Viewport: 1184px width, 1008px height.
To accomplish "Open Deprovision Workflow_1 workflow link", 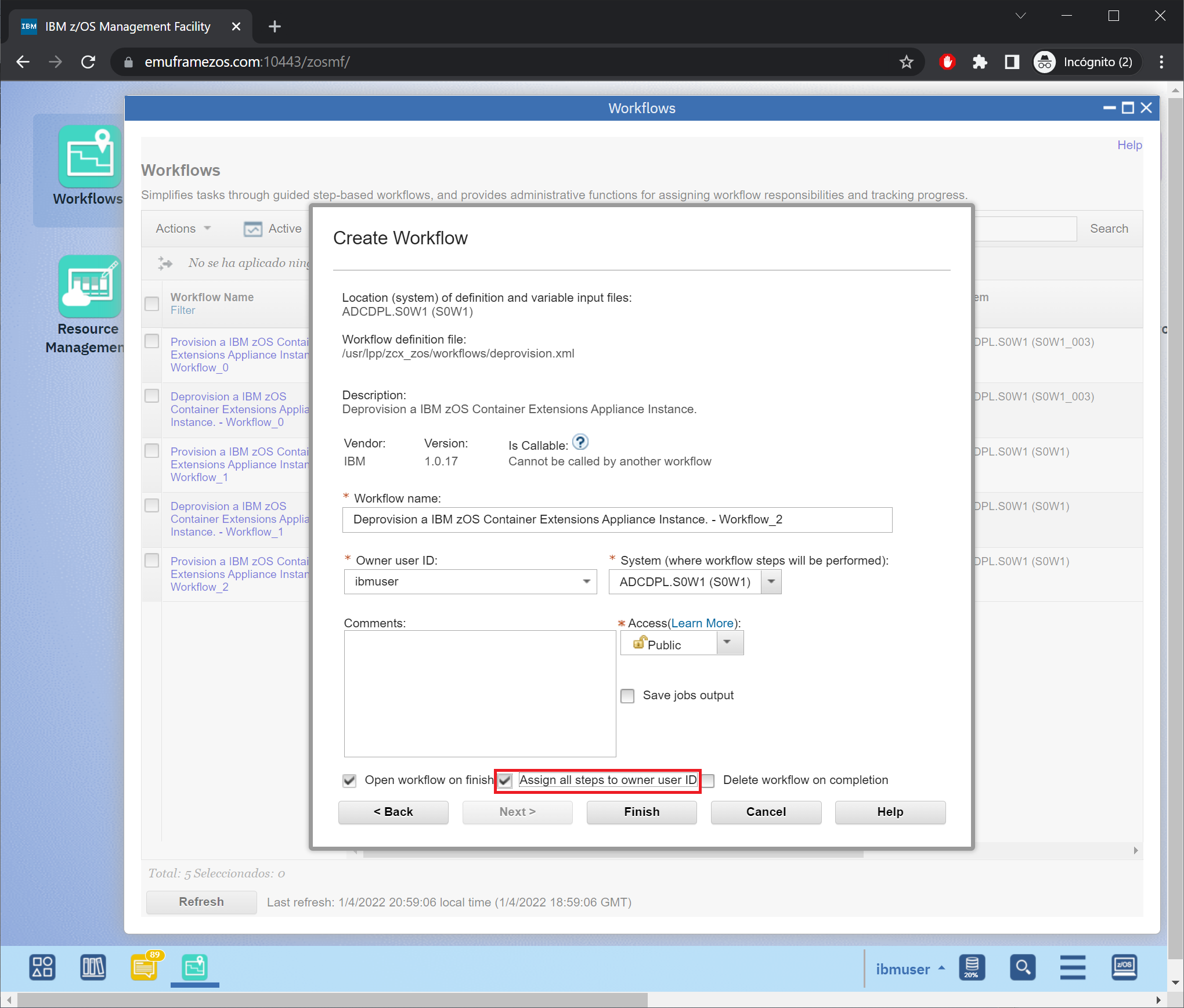I will (240, 519).
